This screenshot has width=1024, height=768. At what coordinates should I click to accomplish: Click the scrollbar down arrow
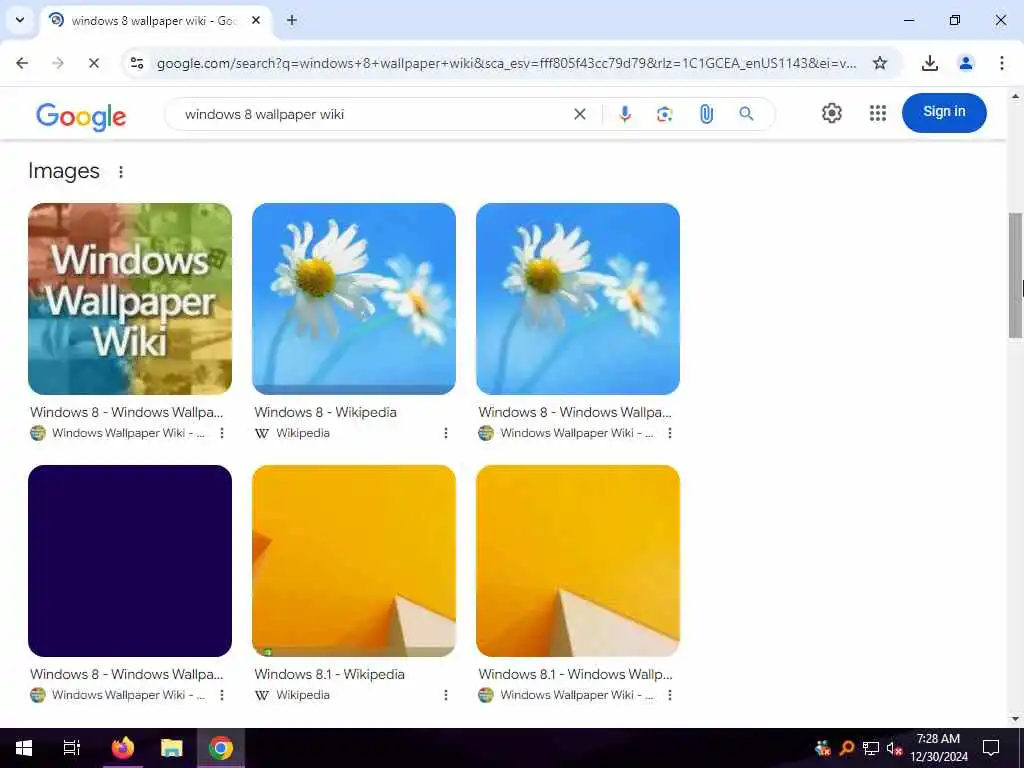(x=1016, y=720)
